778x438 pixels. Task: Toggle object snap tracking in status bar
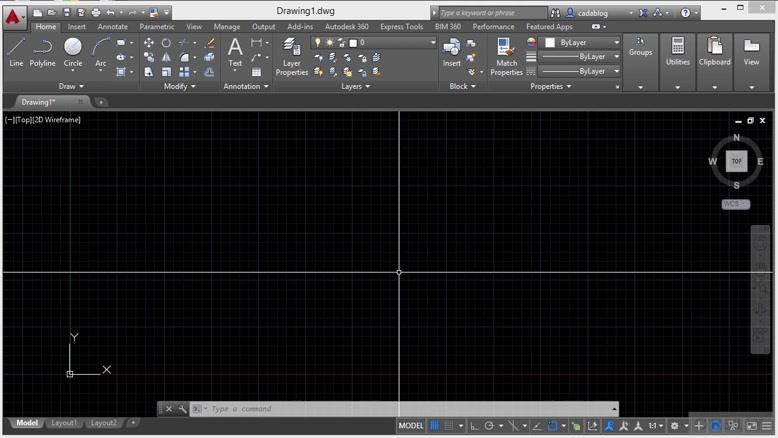click(537, 426)
